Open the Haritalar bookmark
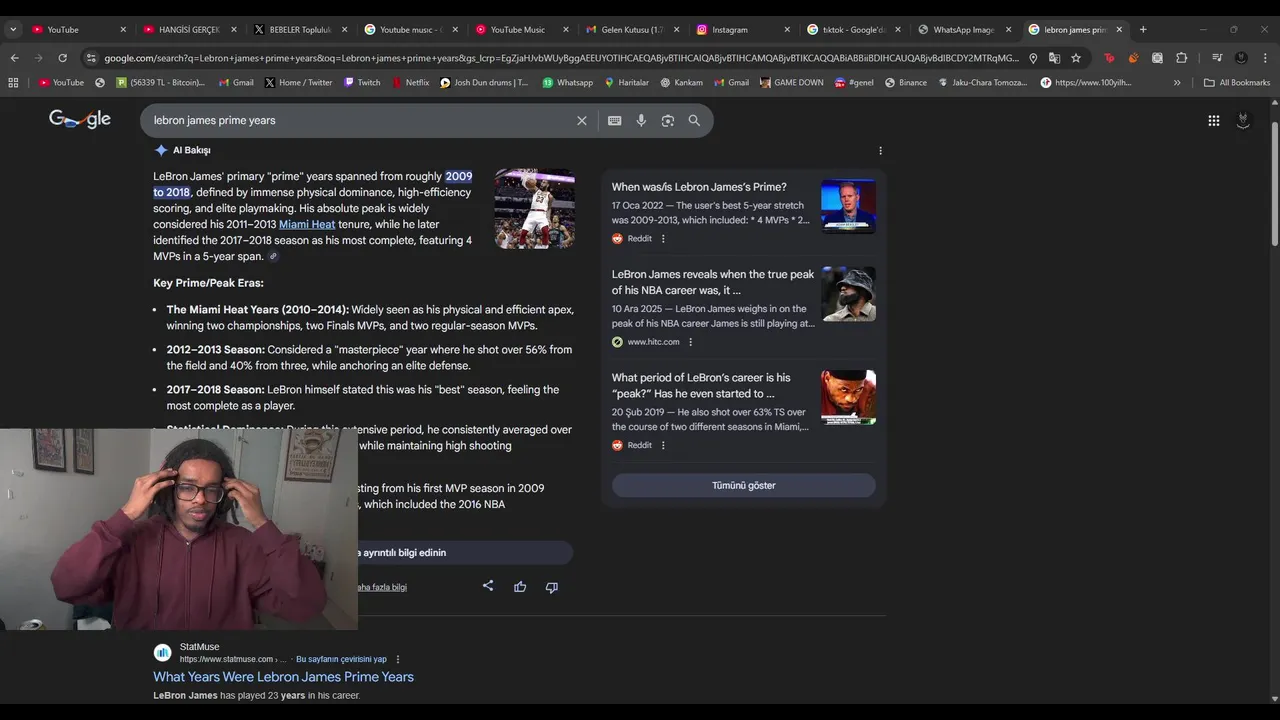 [627, 83]
